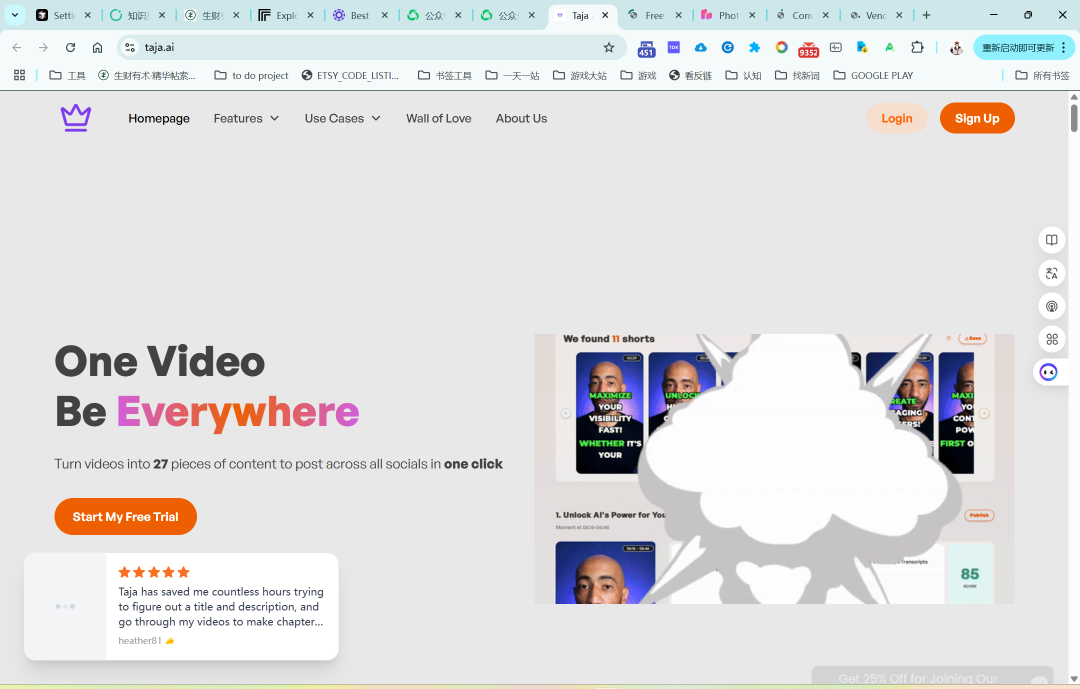This screenshot has width=1080, height=689.
Task: Open the ETSY_CODE_LISTI bookmark
Action: click(351, 75)
